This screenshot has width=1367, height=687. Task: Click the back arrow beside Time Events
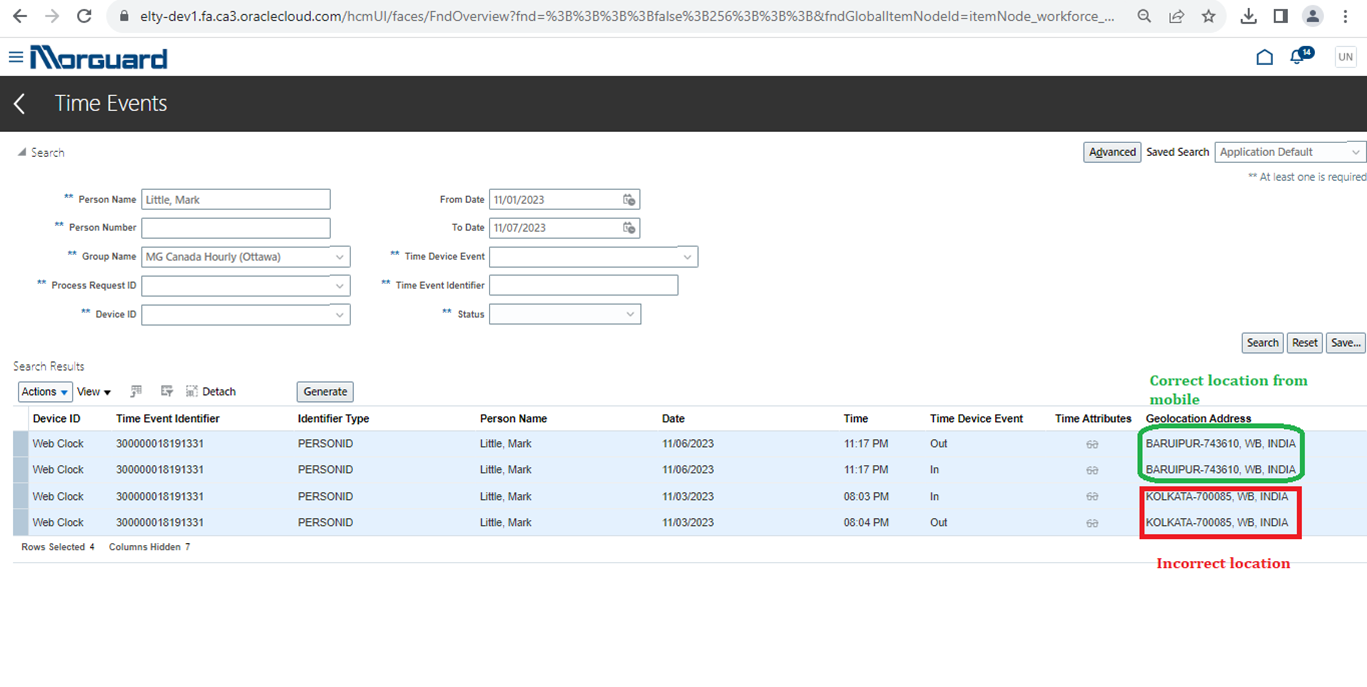[x=19, y=104]
